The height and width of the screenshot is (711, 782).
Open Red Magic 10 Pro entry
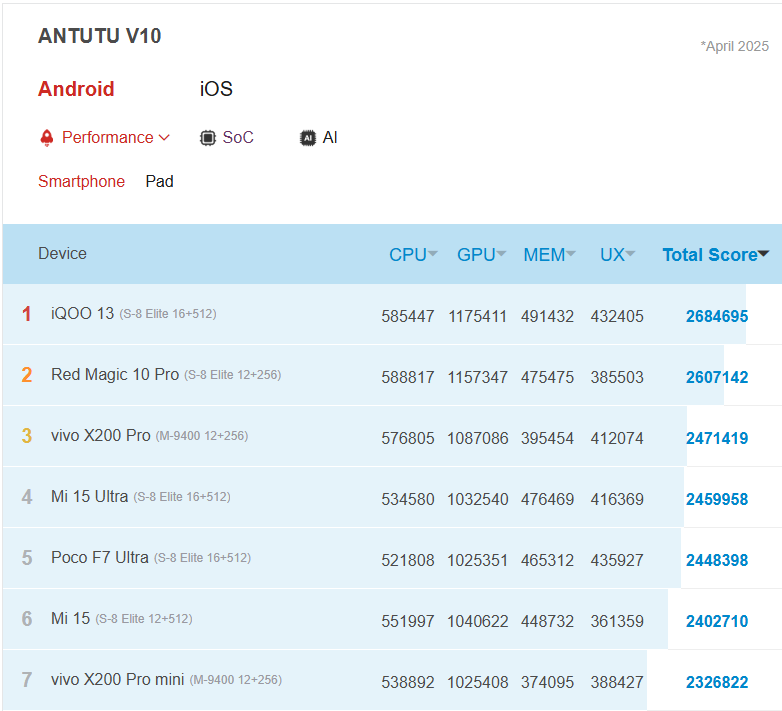(x=115, y=374)
